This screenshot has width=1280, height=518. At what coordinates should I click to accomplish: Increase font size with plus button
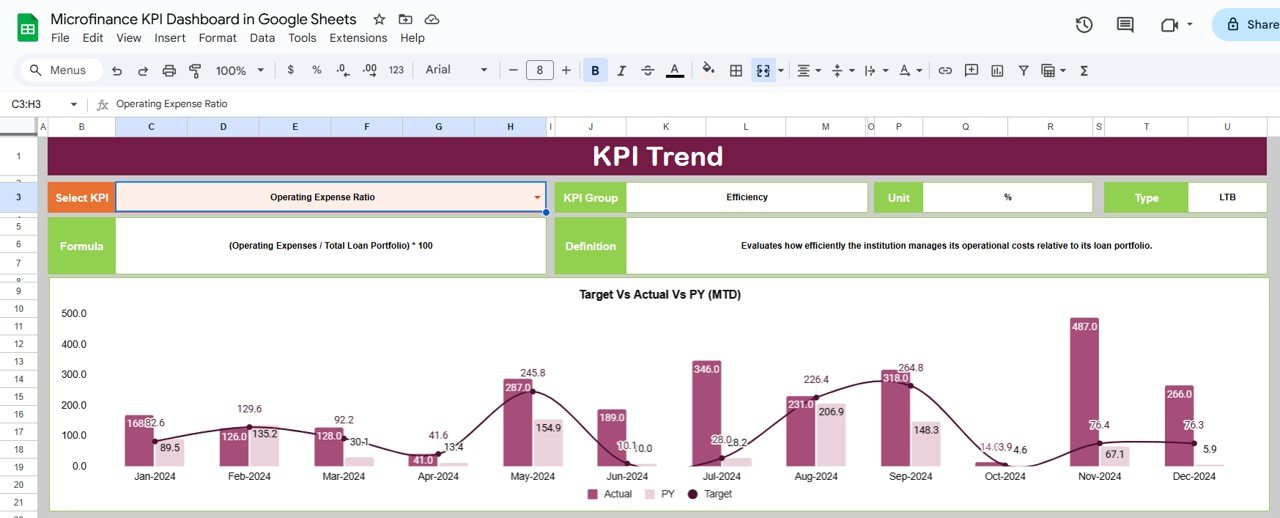pyautogui.click(x=566, y=70)
